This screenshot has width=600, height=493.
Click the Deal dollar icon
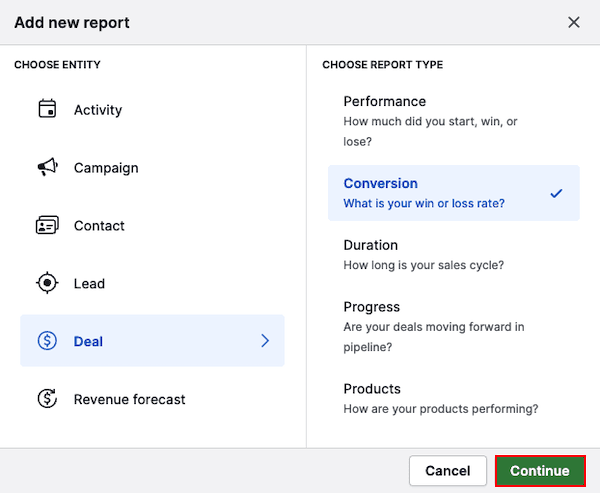click(x=47, y=341)
